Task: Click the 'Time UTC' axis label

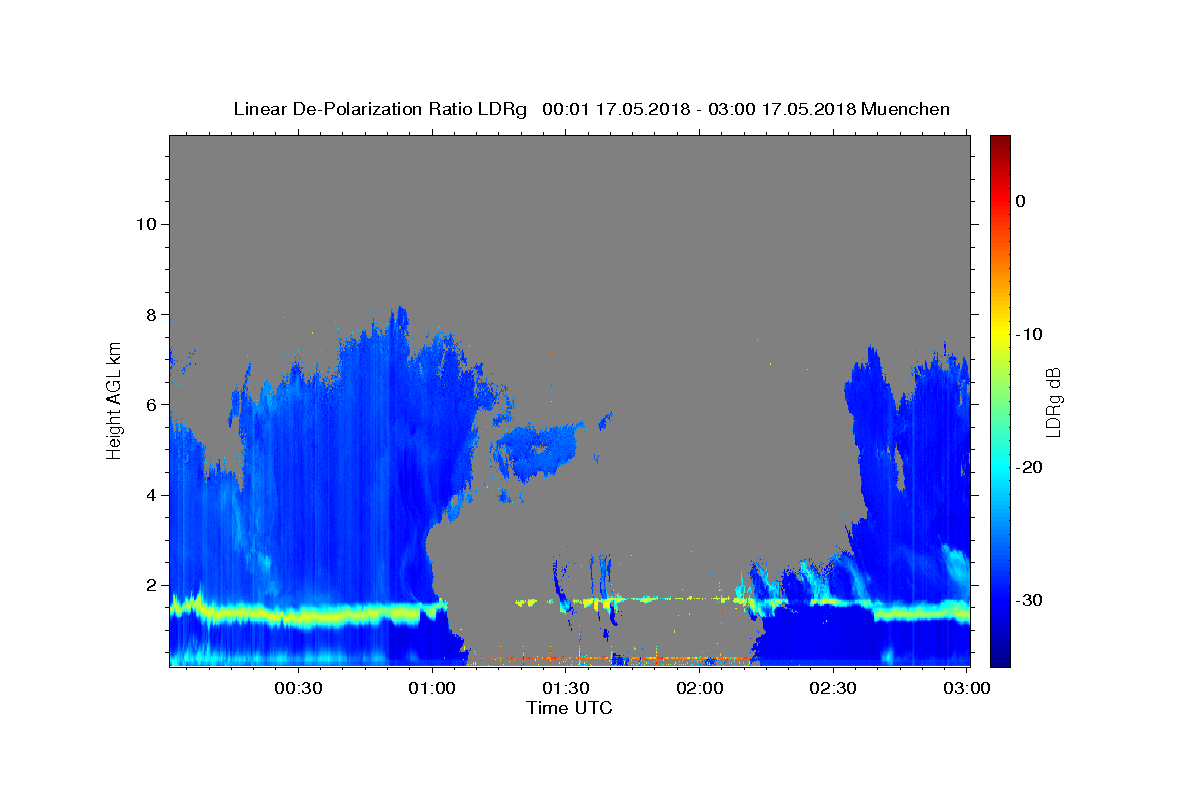Action: 569,708
